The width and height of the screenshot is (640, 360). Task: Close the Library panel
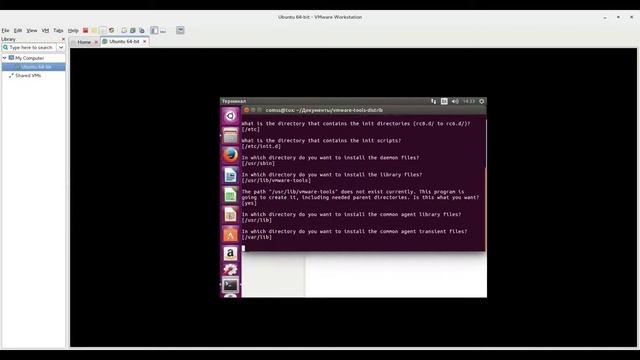(x=63, y=39)
